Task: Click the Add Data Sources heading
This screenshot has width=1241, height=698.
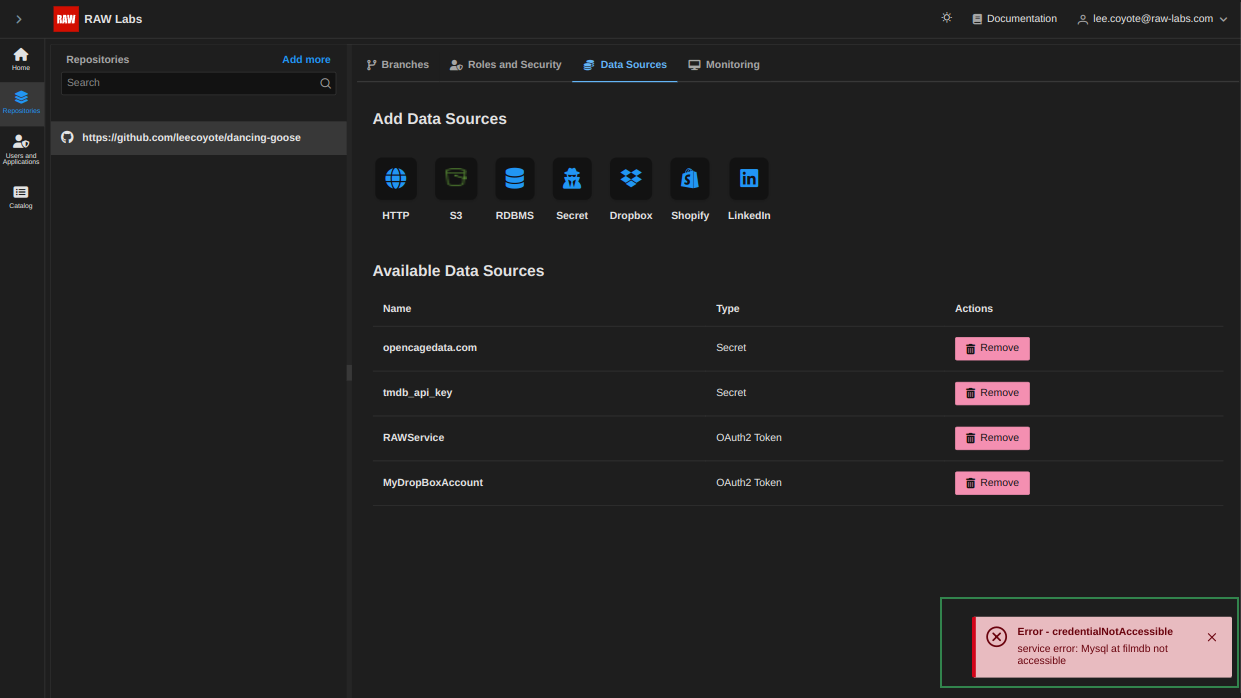Action: 440,119
